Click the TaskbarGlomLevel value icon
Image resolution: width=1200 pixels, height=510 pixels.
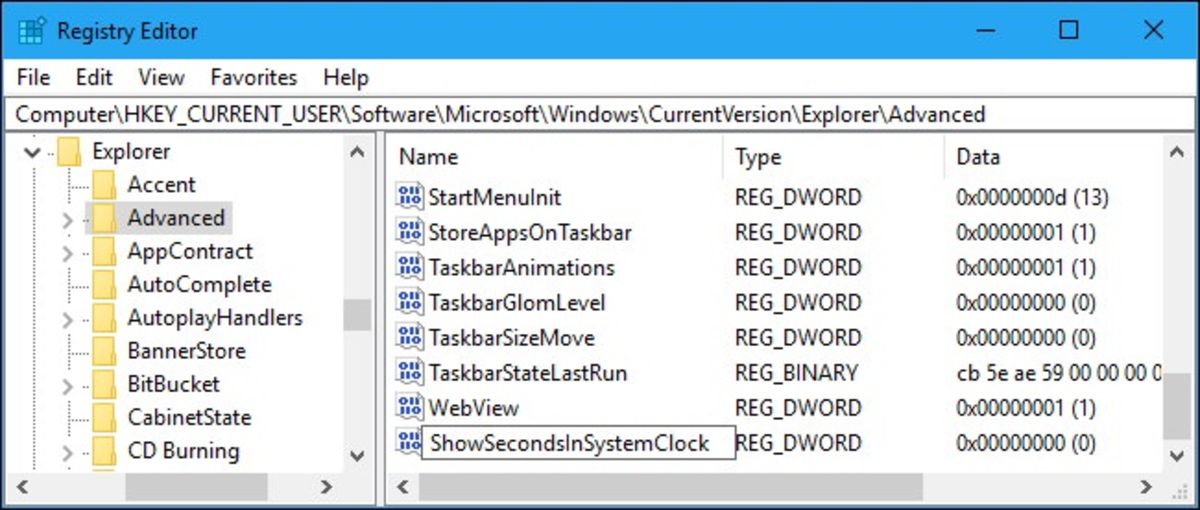click(409, 303)
